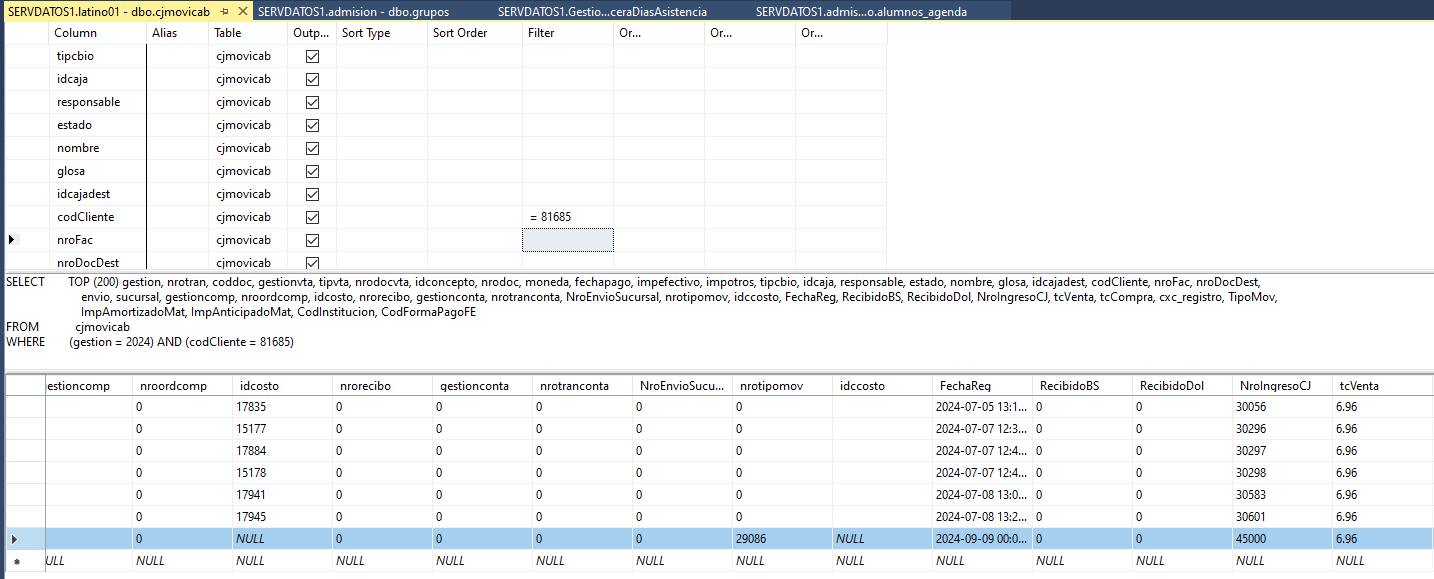Screen dimensions: 1434x579
Task: Select the codCliente column name cell
Action: (x=98, y=217)
